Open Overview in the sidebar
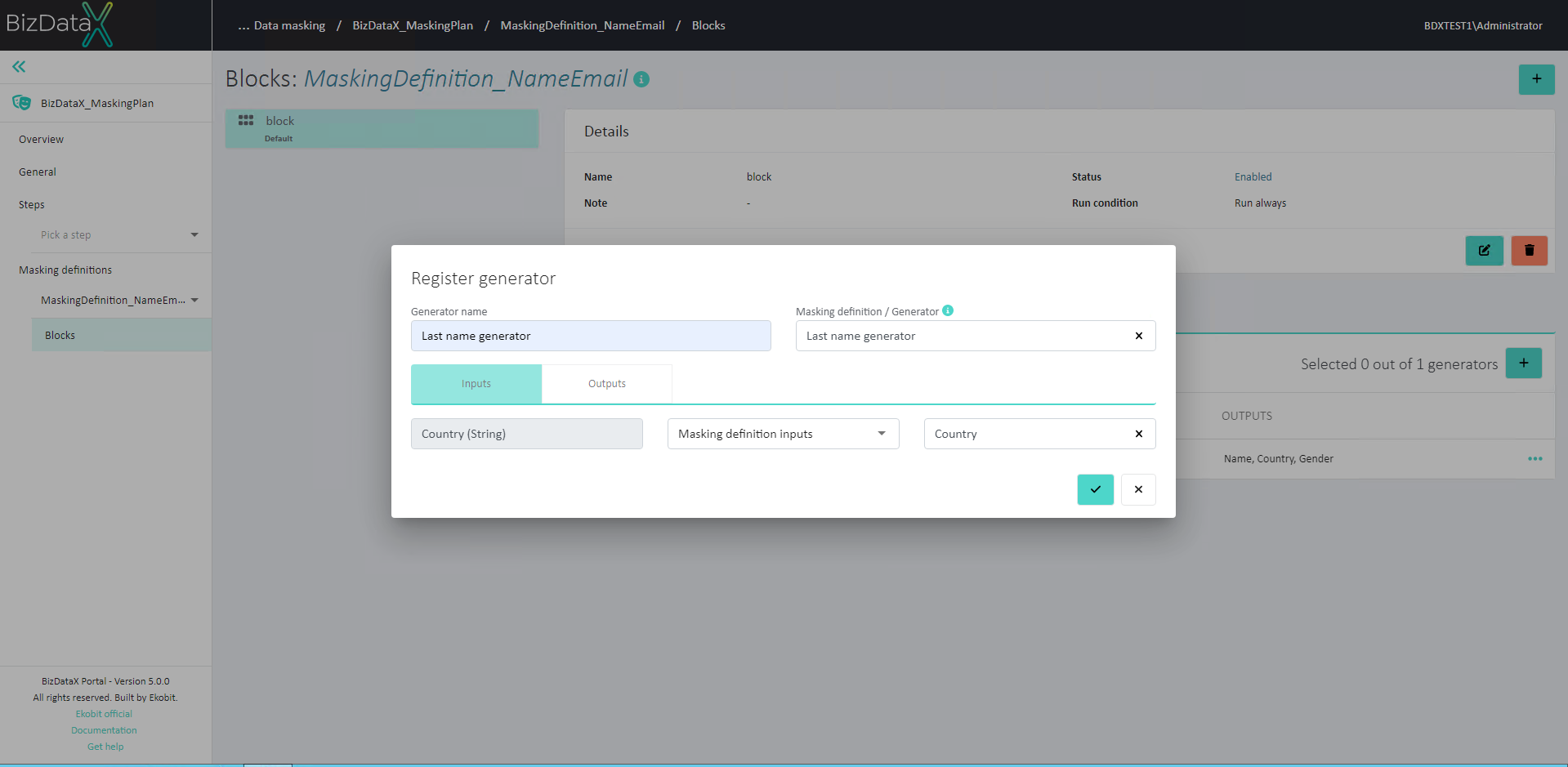The image size is (1568, 767). 42,140
